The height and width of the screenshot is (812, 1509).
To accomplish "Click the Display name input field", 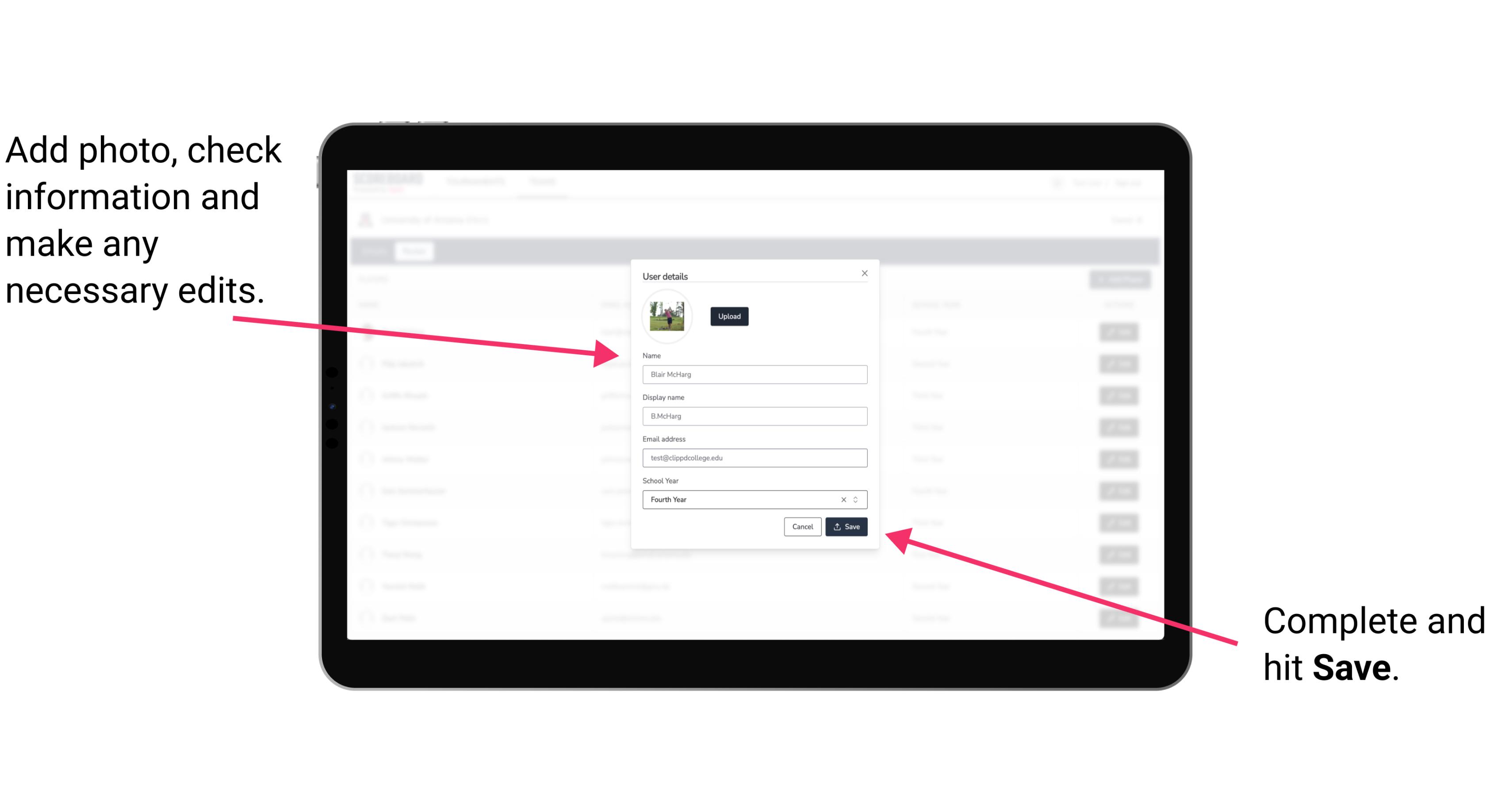I will point(753,416).
